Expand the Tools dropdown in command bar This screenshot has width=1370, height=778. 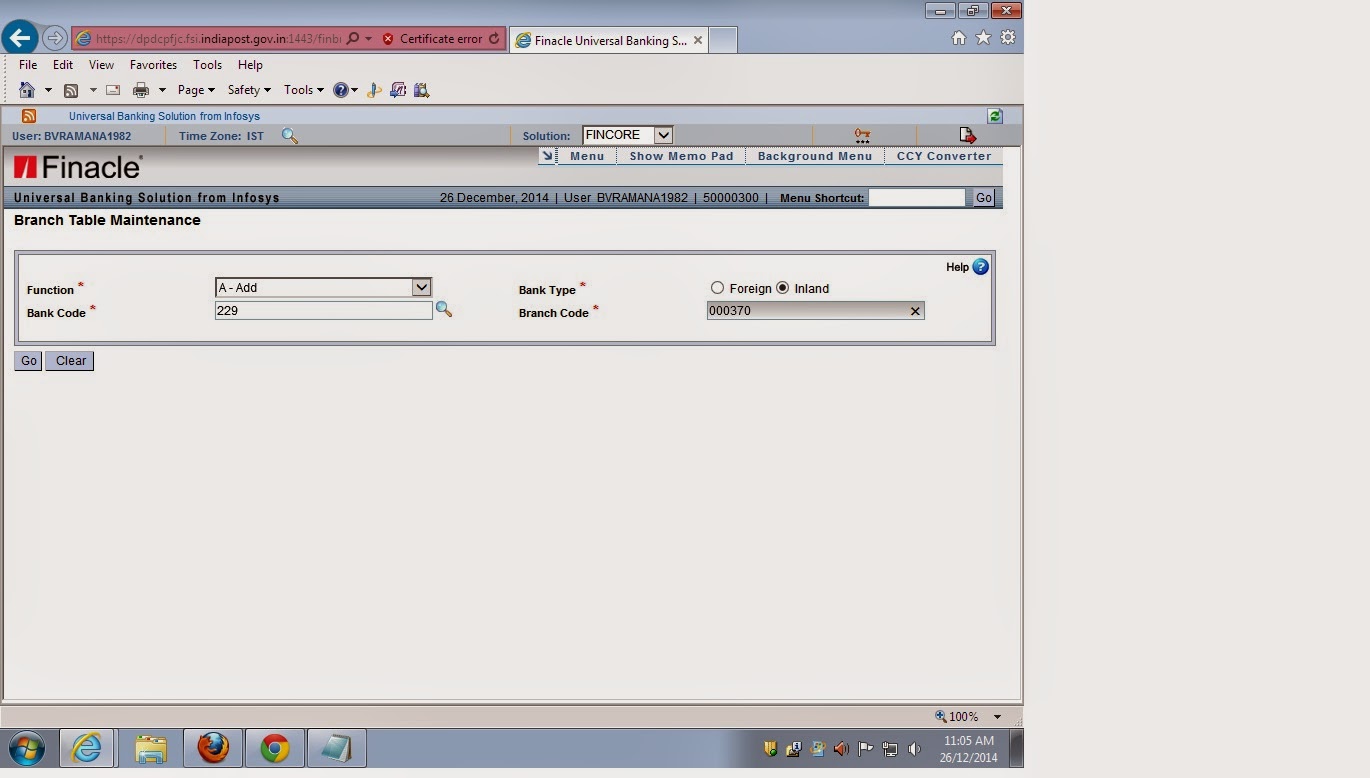click(x=303, y=90)
